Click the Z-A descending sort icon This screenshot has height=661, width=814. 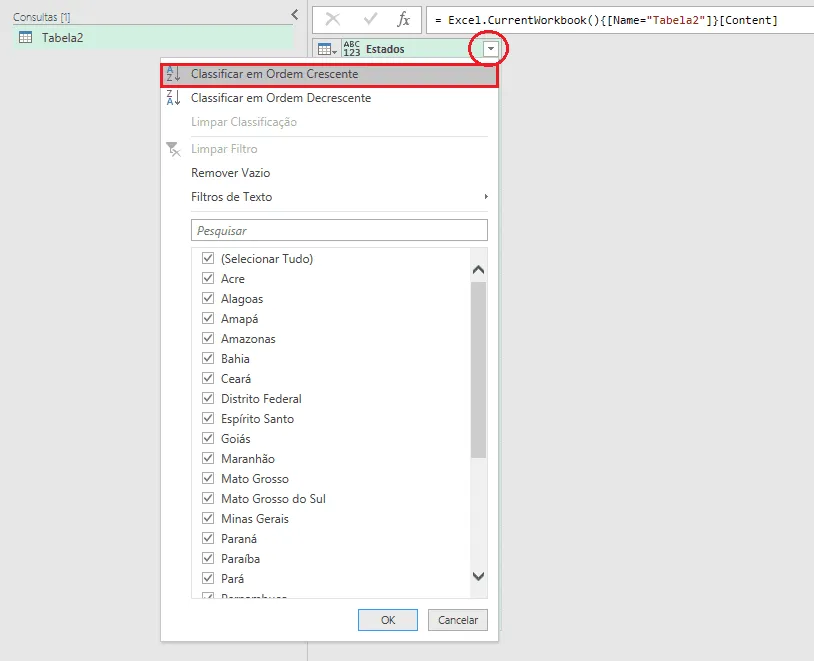173,98
